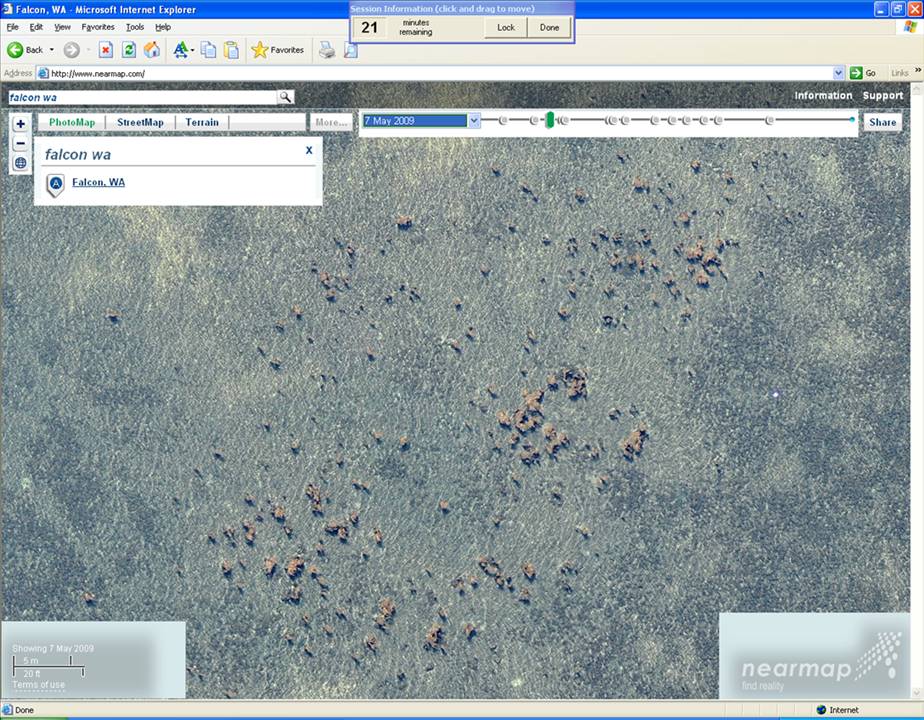Click the Share button
924x720 pixels.
[x=882, y=122]
